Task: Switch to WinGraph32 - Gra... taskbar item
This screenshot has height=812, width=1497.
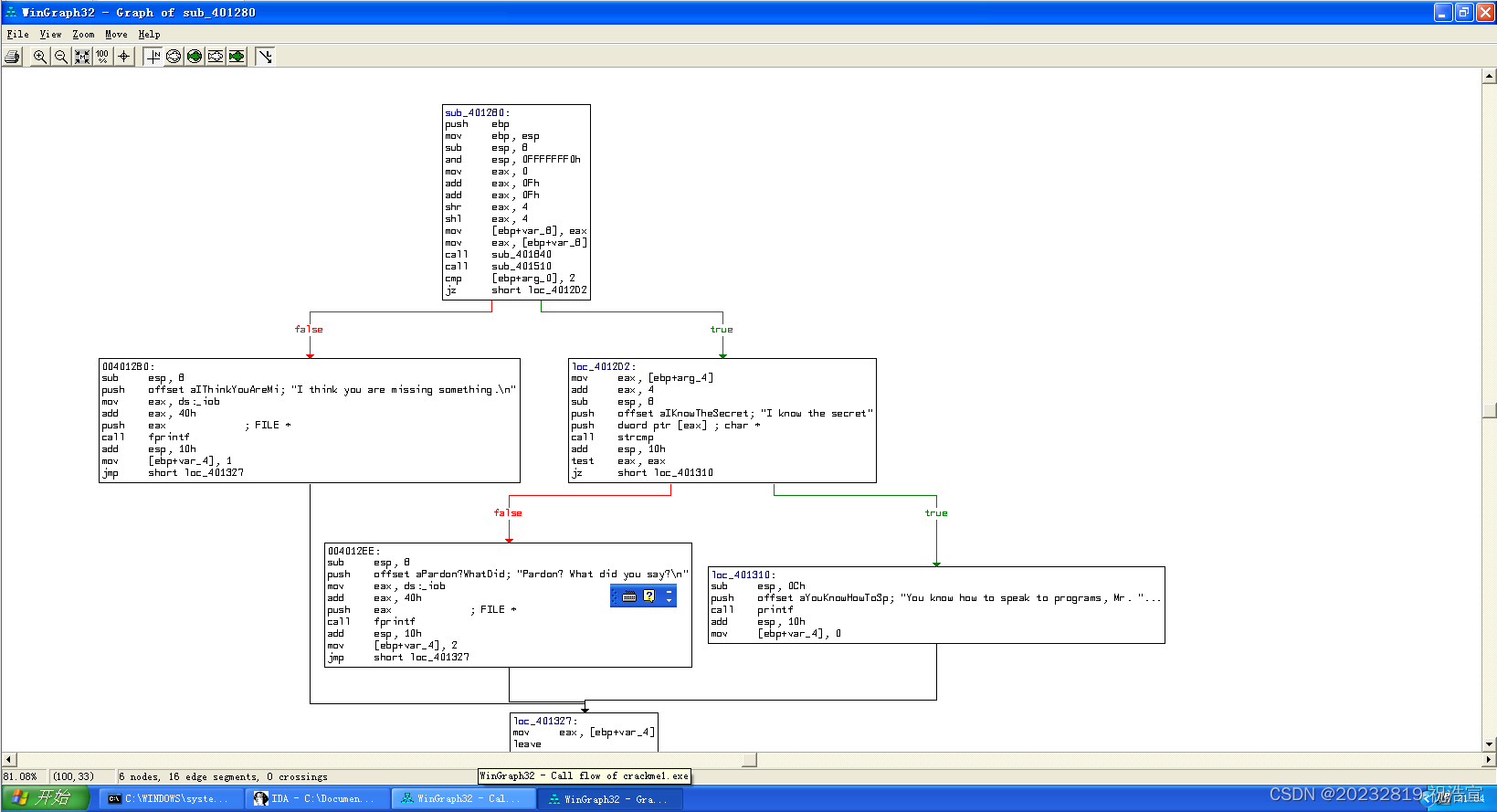Action: (x=610, y=798)
